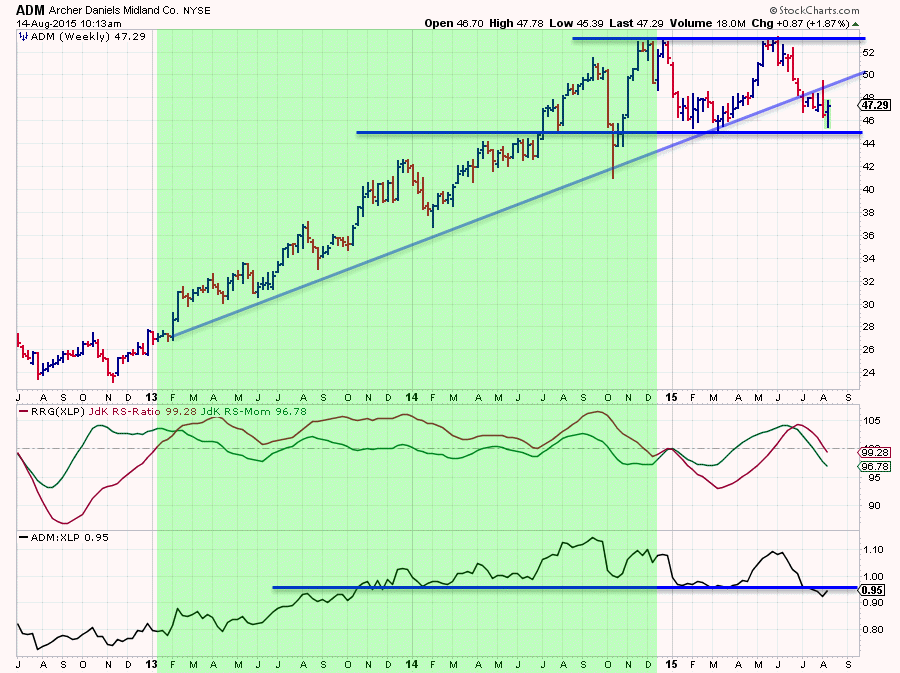The width and height of the screenshot is (900, 673).
Task: Click the NYSE exchange label
Action: (x=197, y=10)
